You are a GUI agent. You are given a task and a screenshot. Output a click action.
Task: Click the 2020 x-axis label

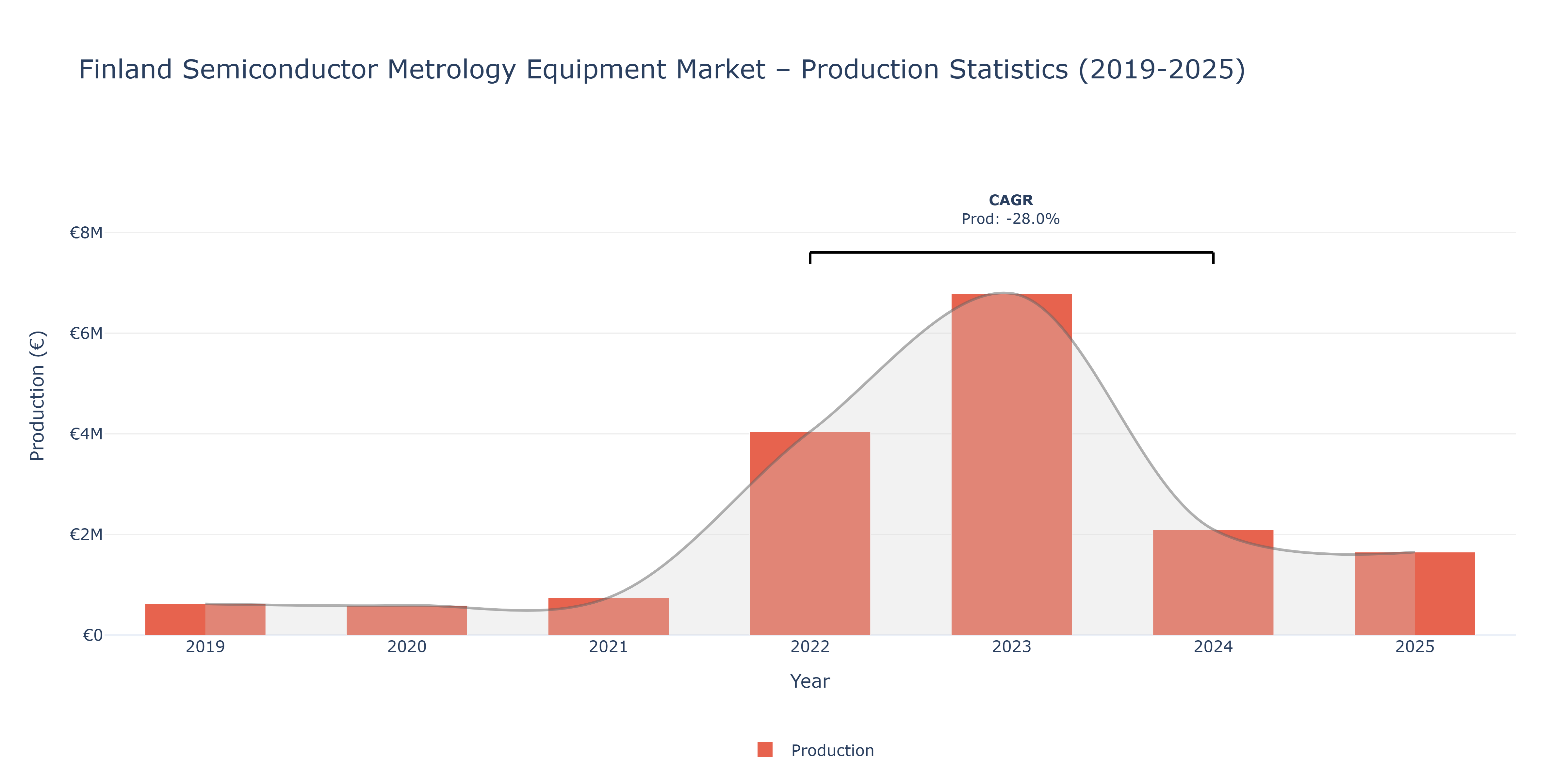407,646
